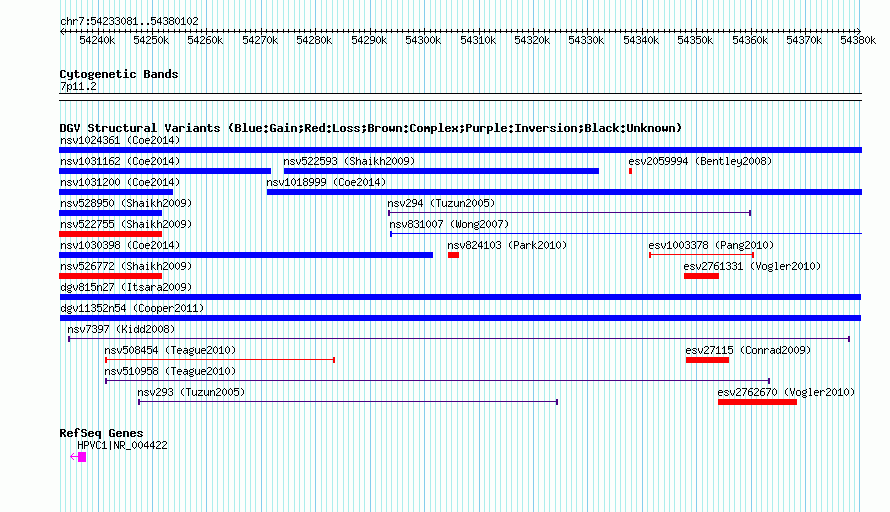Viewport: 890px width, 512px height.
Task: Click the 54300k ruler tick label
Action: pos(423,40)
